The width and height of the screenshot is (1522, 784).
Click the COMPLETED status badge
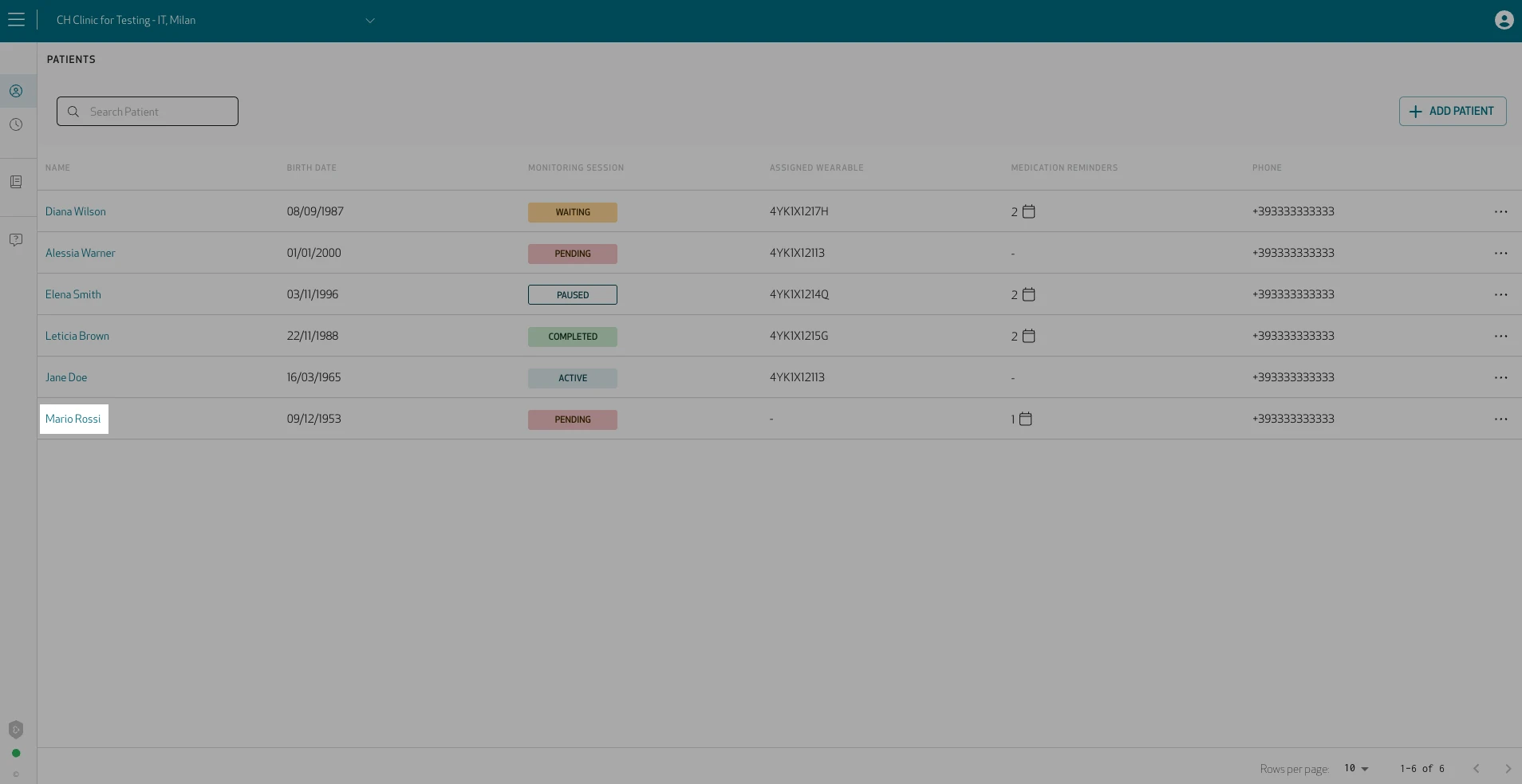point(573,337)
